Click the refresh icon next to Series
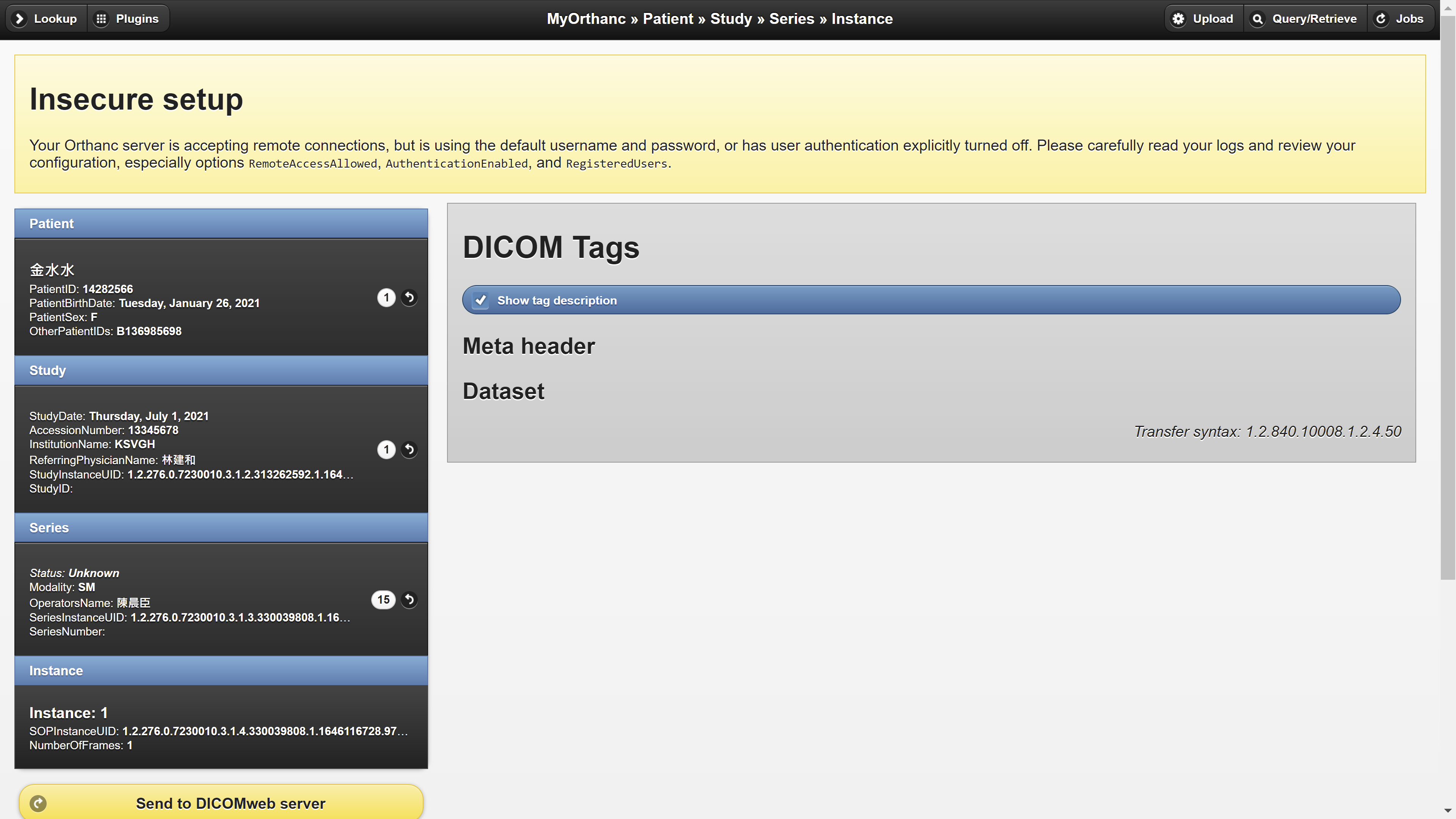Viewport: 1456px width, 819px height. pyautogui.click(x=409, y=599)
